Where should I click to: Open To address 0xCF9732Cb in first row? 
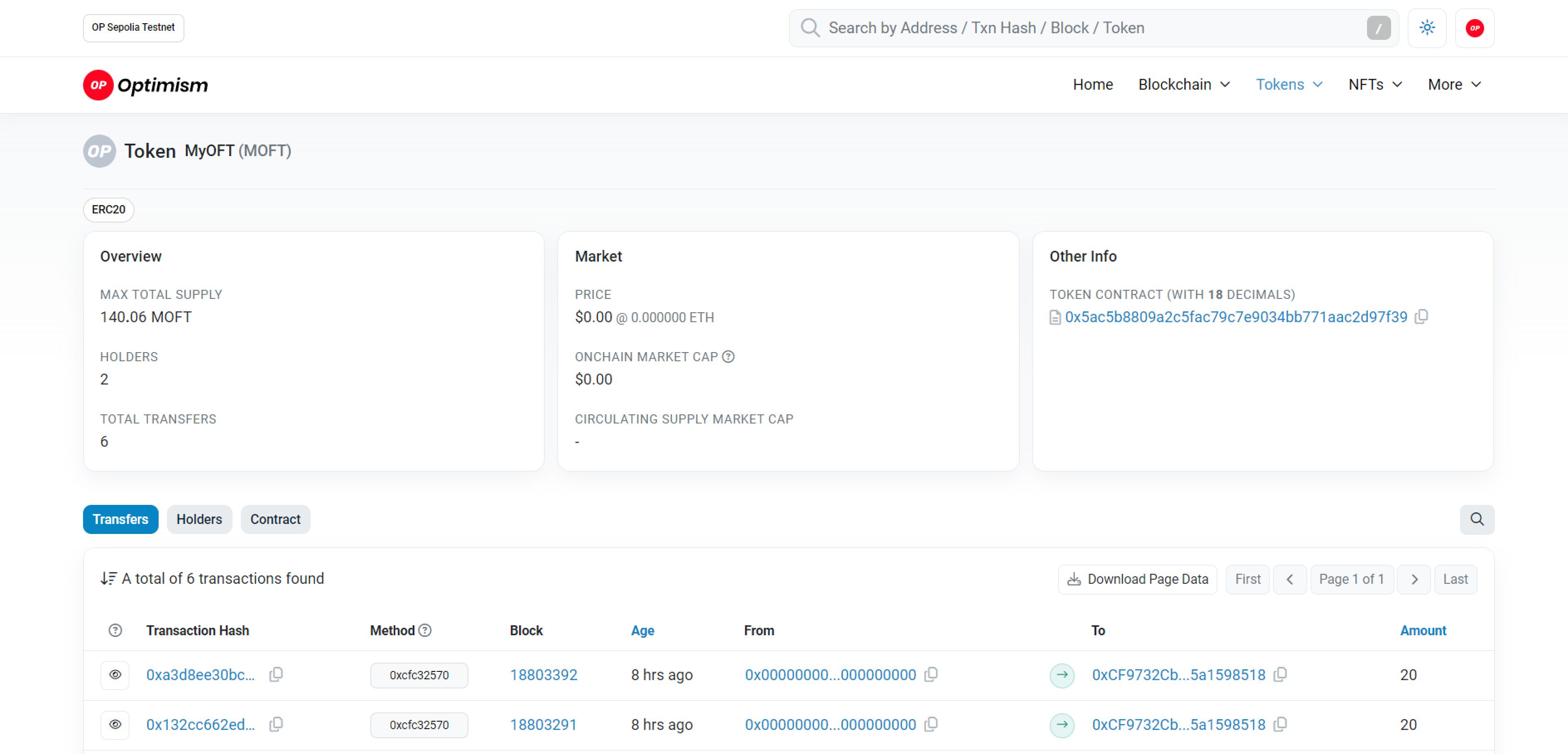tap(1178, 675)
